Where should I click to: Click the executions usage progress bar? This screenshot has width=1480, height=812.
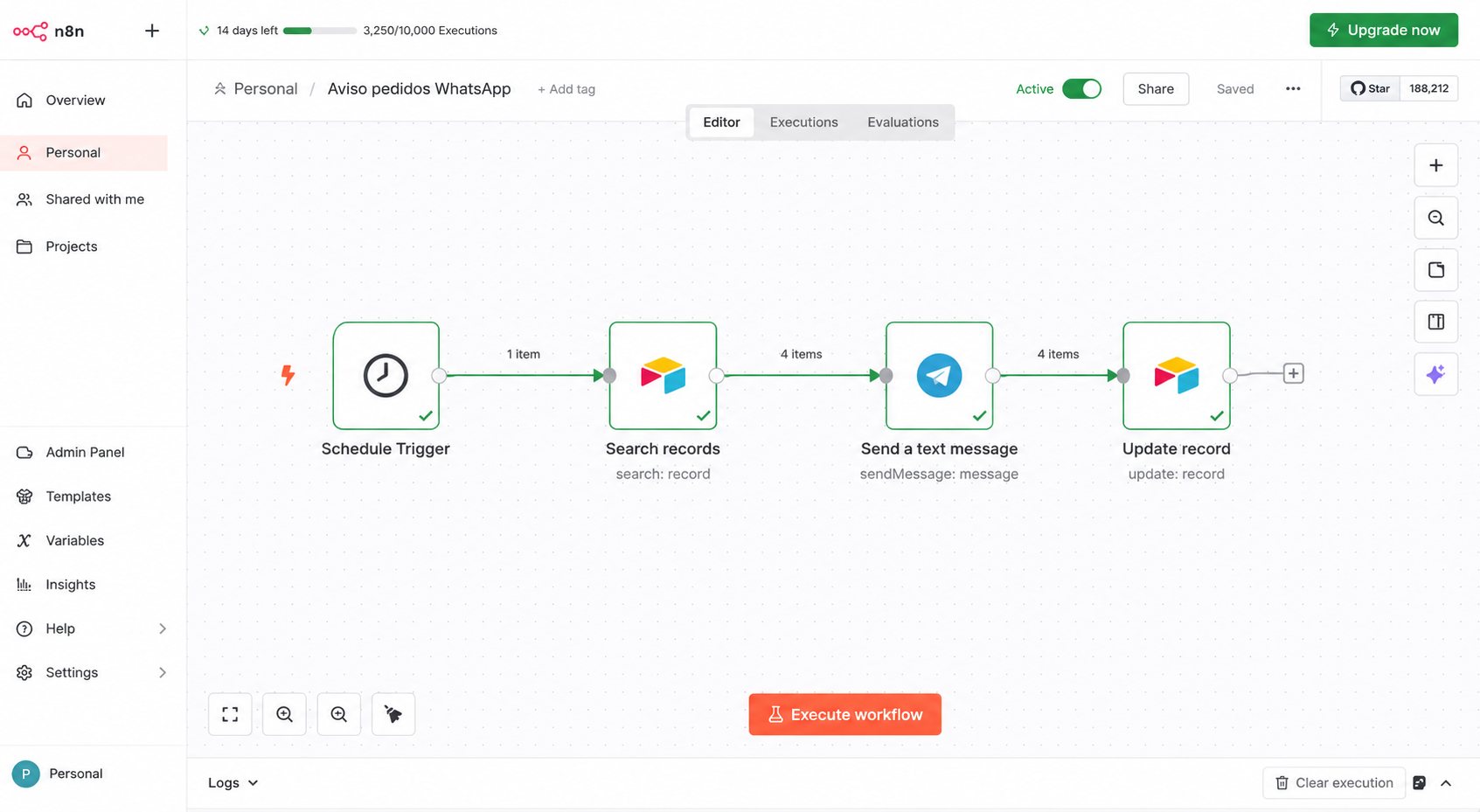click(319, 31)
